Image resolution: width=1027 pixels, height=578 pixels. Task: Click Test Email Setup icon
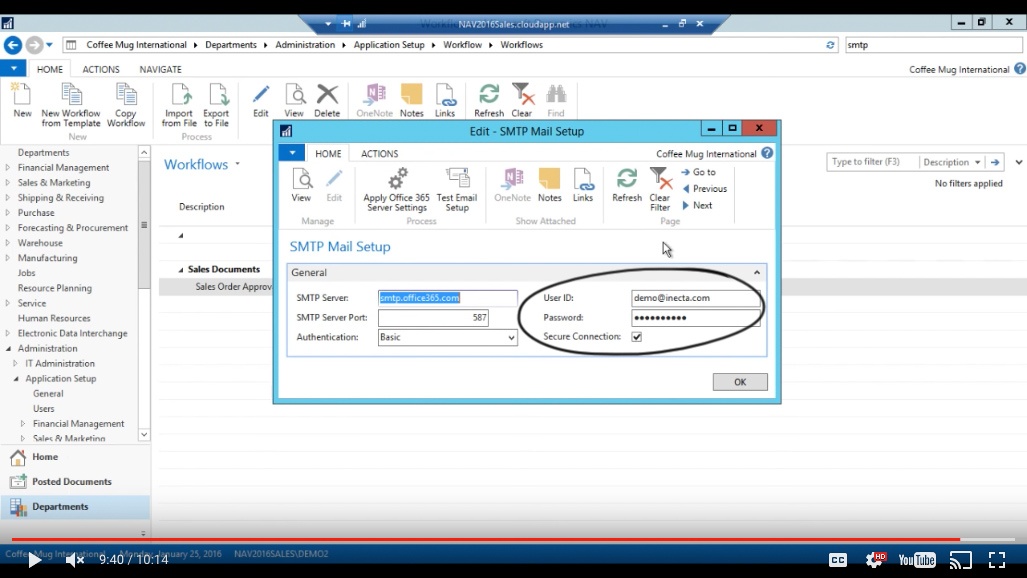pyautogui.click(x=457, y=189)
